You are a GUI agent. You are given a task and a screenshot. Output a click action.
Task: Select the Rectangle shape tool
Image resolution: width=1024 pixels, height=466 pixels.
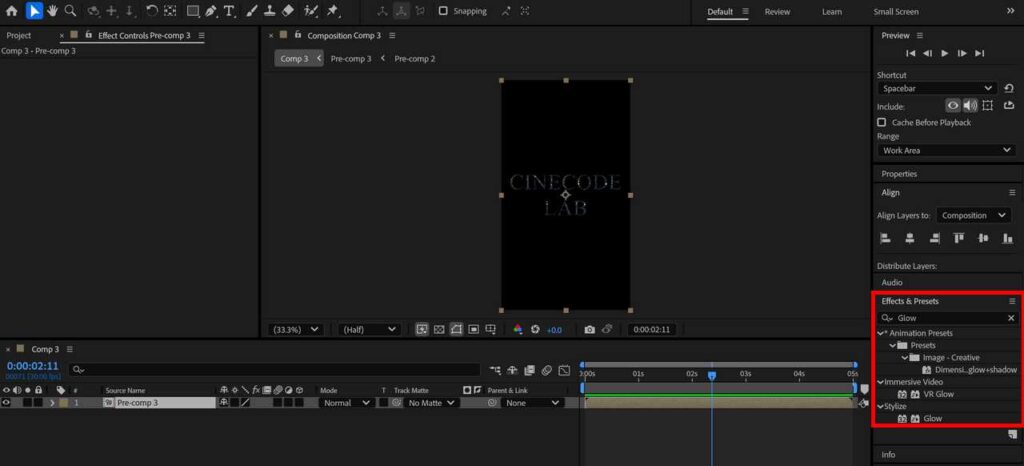[193, 11]
